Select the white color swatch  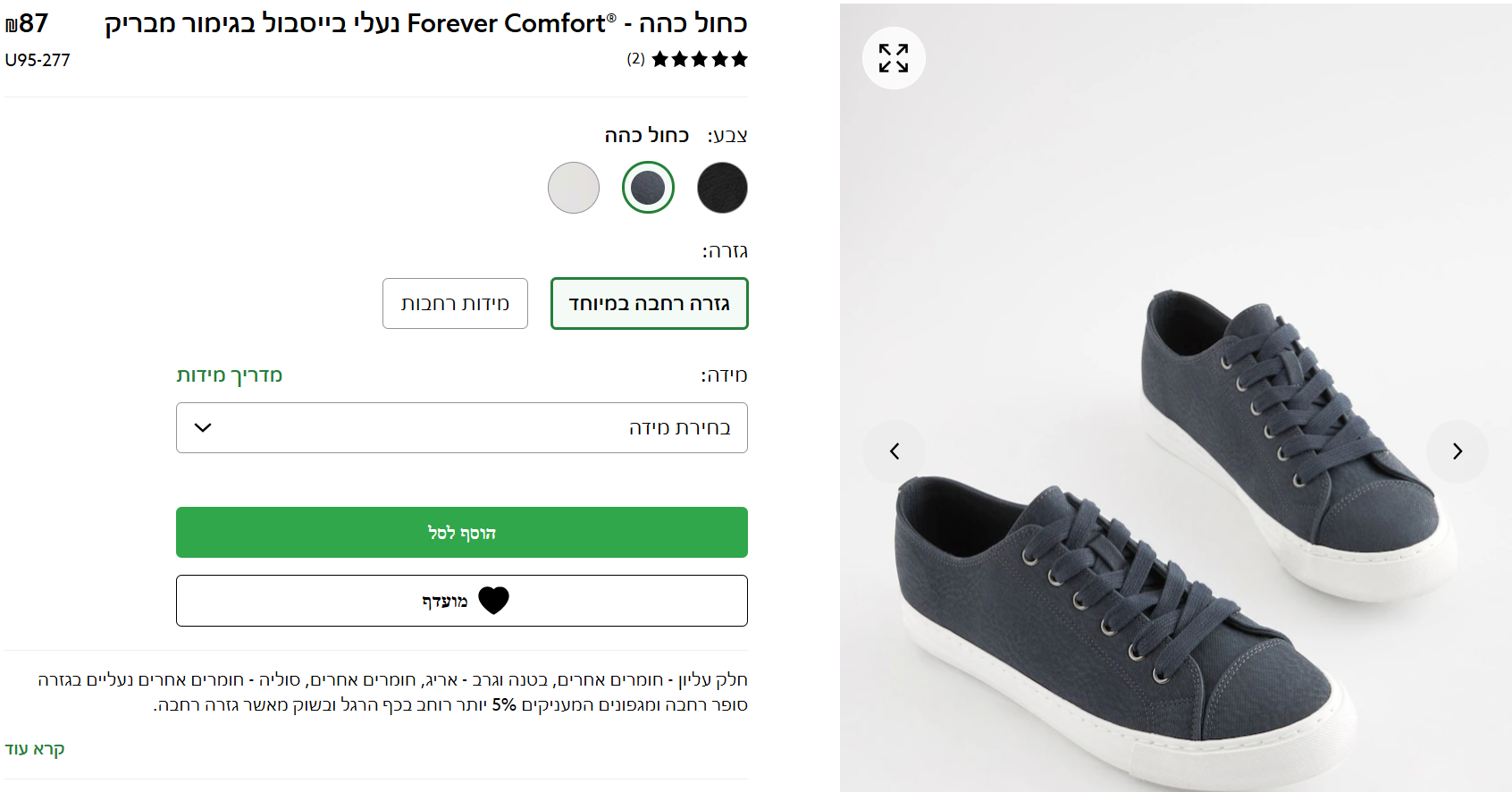(574, 188)
